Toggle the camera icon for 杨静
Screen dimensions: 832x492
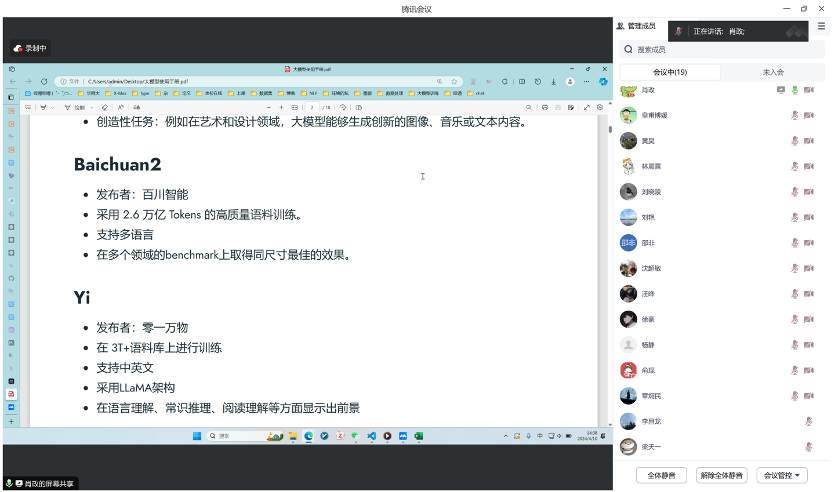(809, 344)
